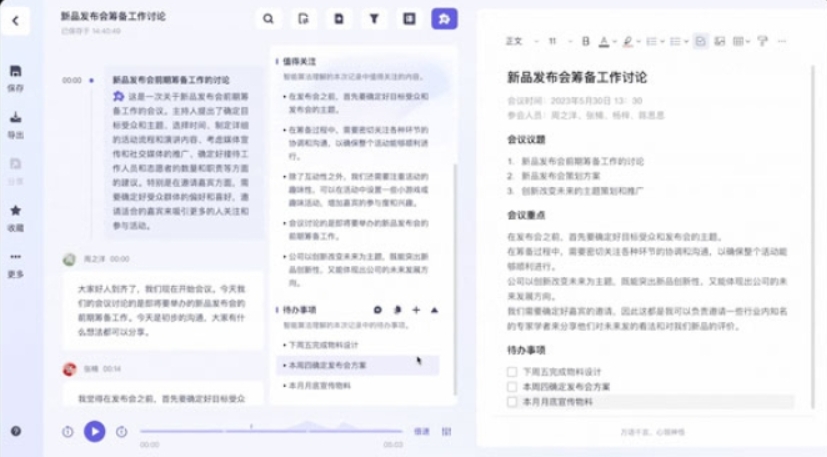Check the 下周五完成物料设计 checkbox
827x457 pixels.
point(512,372)
